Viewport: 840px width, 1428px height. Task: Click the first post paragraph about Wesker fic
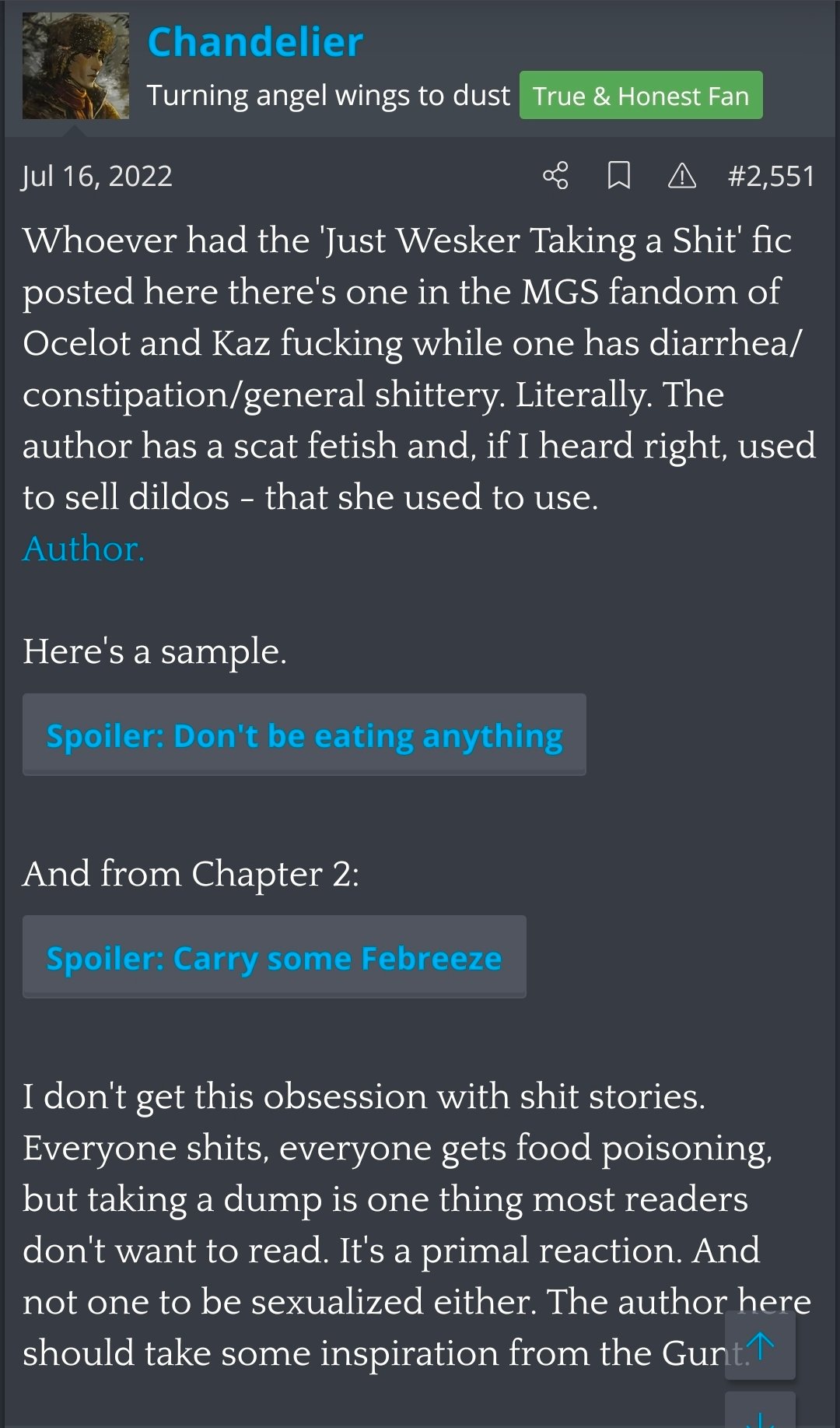point(419,369)
